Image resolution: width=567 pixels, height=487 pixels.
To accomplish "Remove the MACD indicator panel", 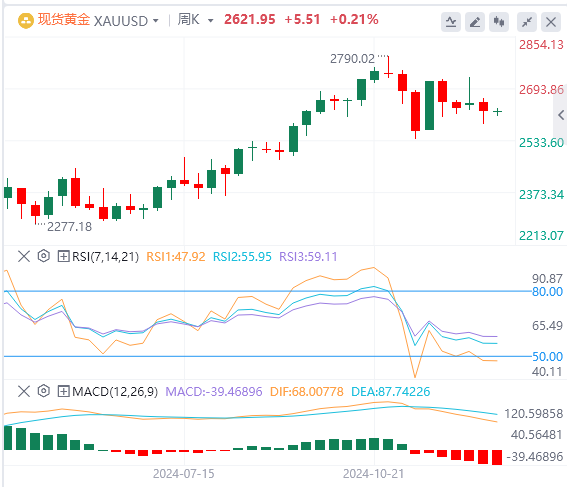I will click(24, 391).
